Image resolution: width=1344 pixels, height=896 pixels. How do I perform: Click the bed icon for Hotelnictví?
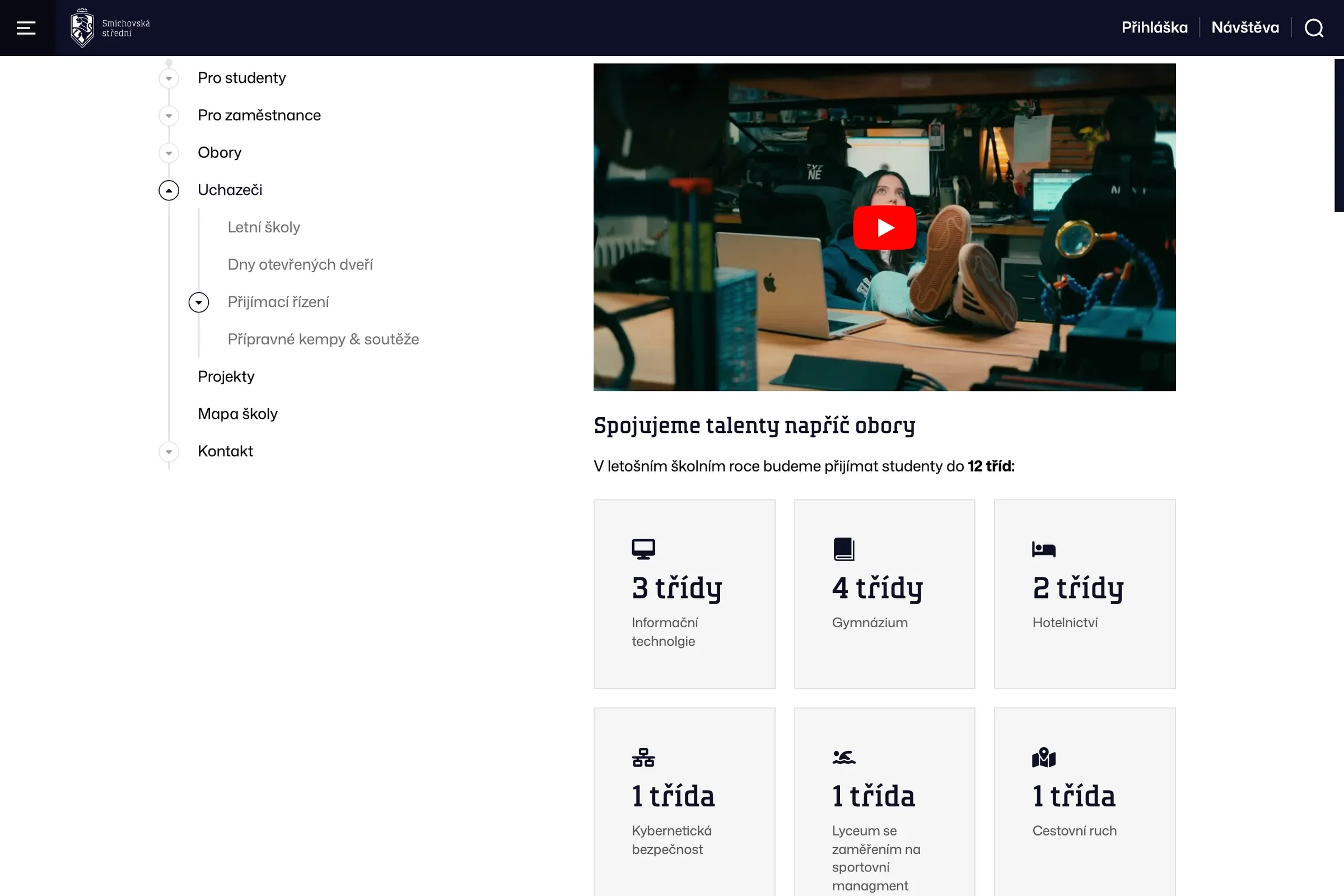coord(1043,549)
